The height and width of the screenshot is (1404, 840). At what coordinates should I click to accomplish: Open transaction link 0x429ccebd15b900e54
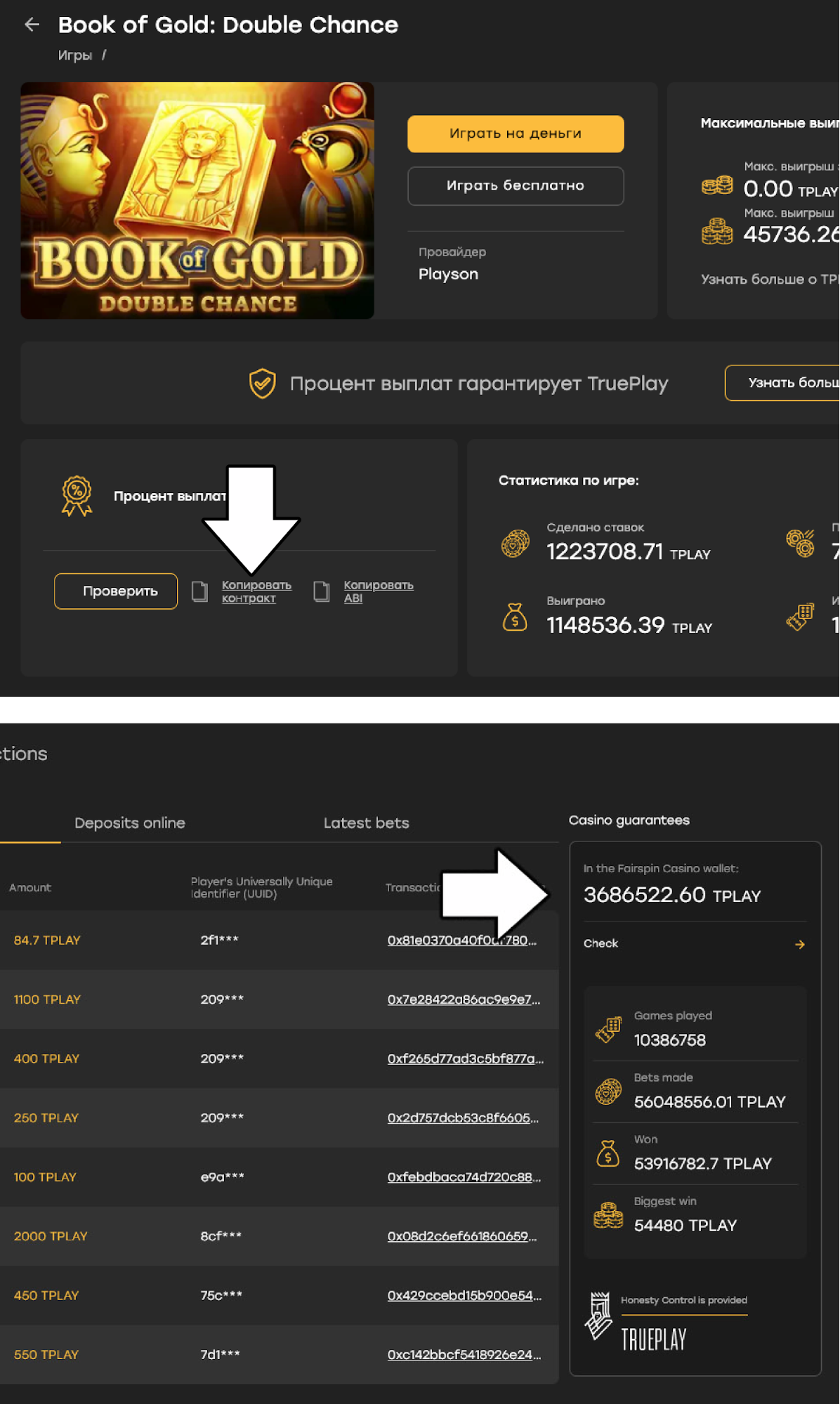(x=464, y=1296)
